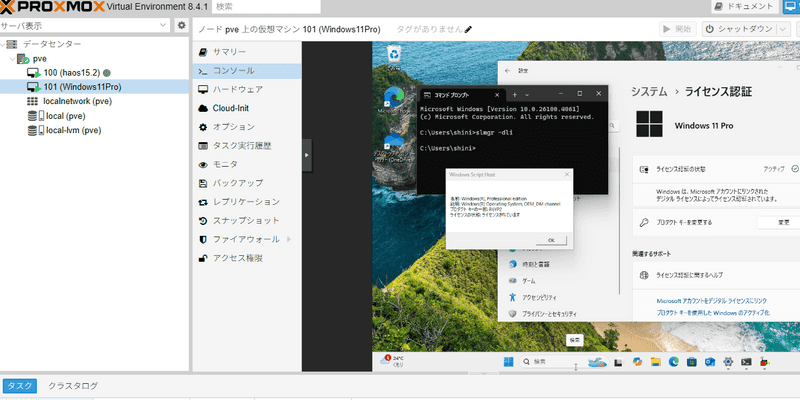Click the システム breadcrumb in Settings
The height and width of the screenshot is (400, 800).
click(x=649, y=92)
